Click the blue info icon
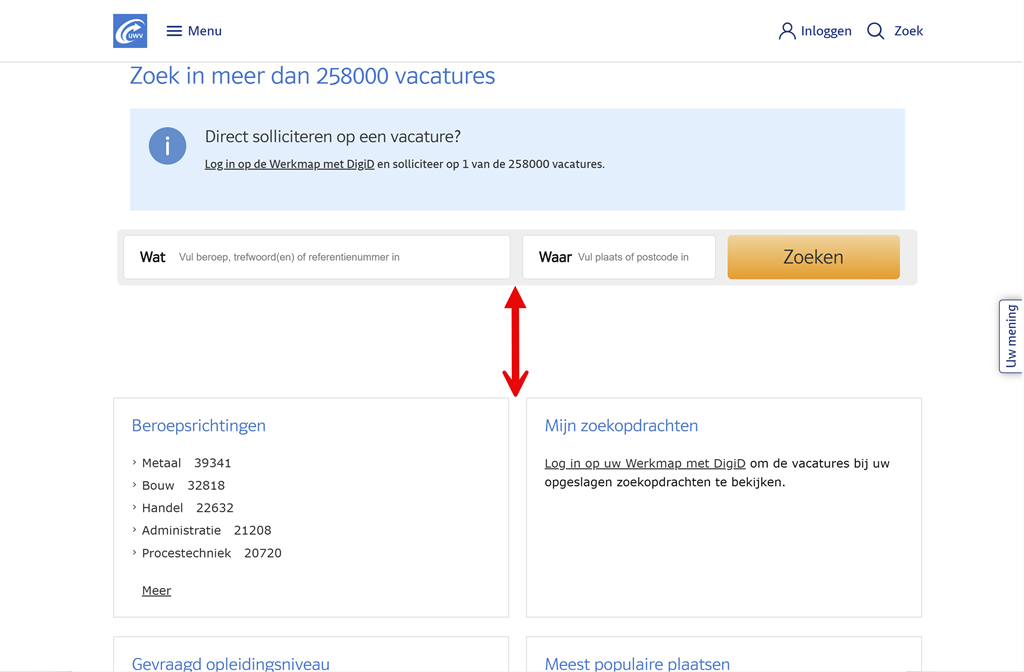 (x=167, y=146)
